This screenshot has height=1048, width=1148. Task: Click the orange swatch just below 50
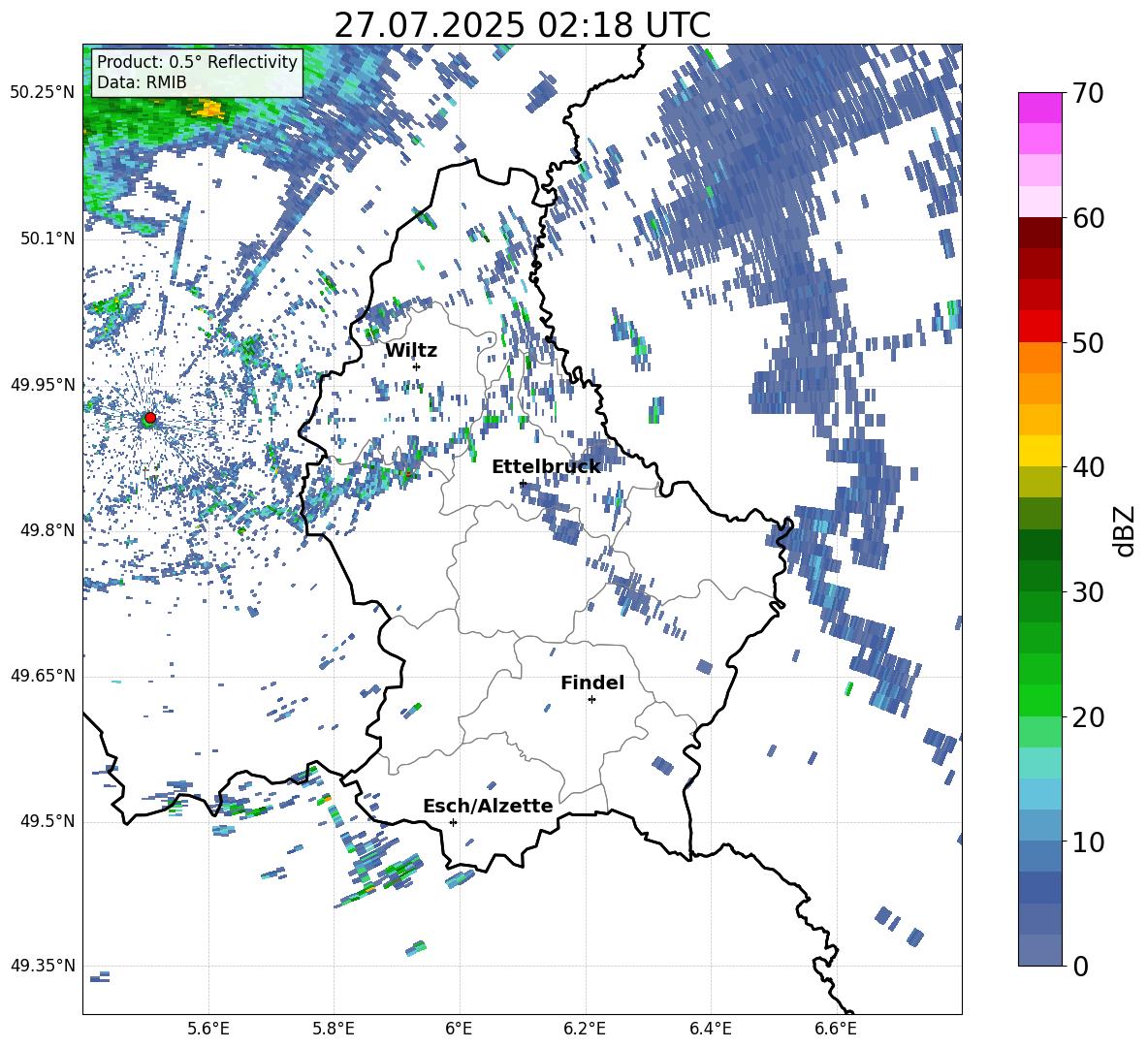pos(1039,357)
